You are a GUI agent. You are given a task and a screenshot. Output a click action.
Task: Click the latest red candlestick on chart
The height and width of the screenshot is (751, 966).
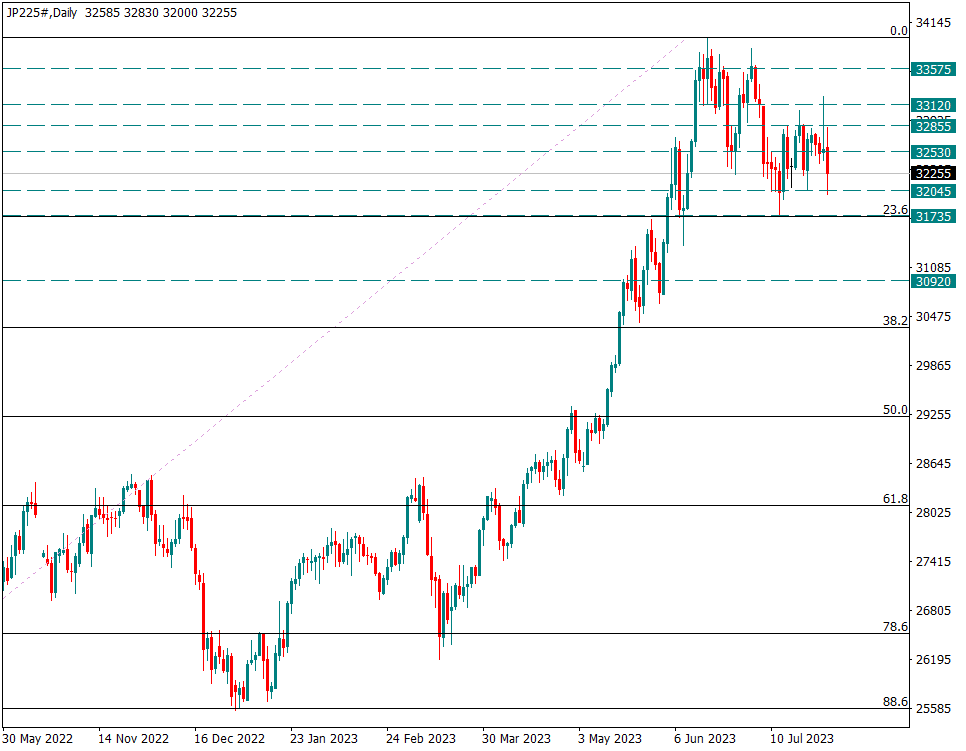[827, 161]
